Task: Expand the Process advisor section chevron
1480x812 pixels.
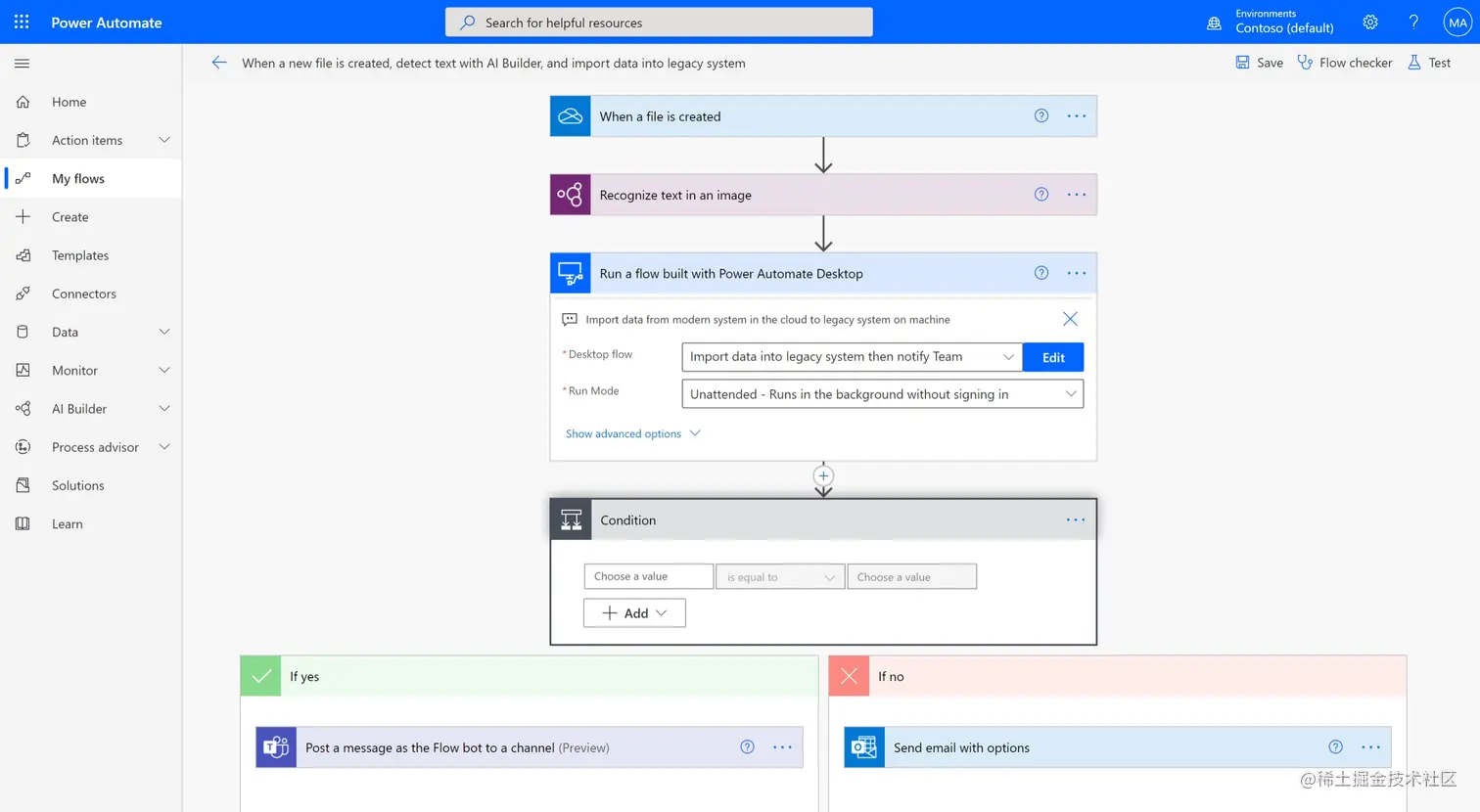Action: [x=163, y=447]
